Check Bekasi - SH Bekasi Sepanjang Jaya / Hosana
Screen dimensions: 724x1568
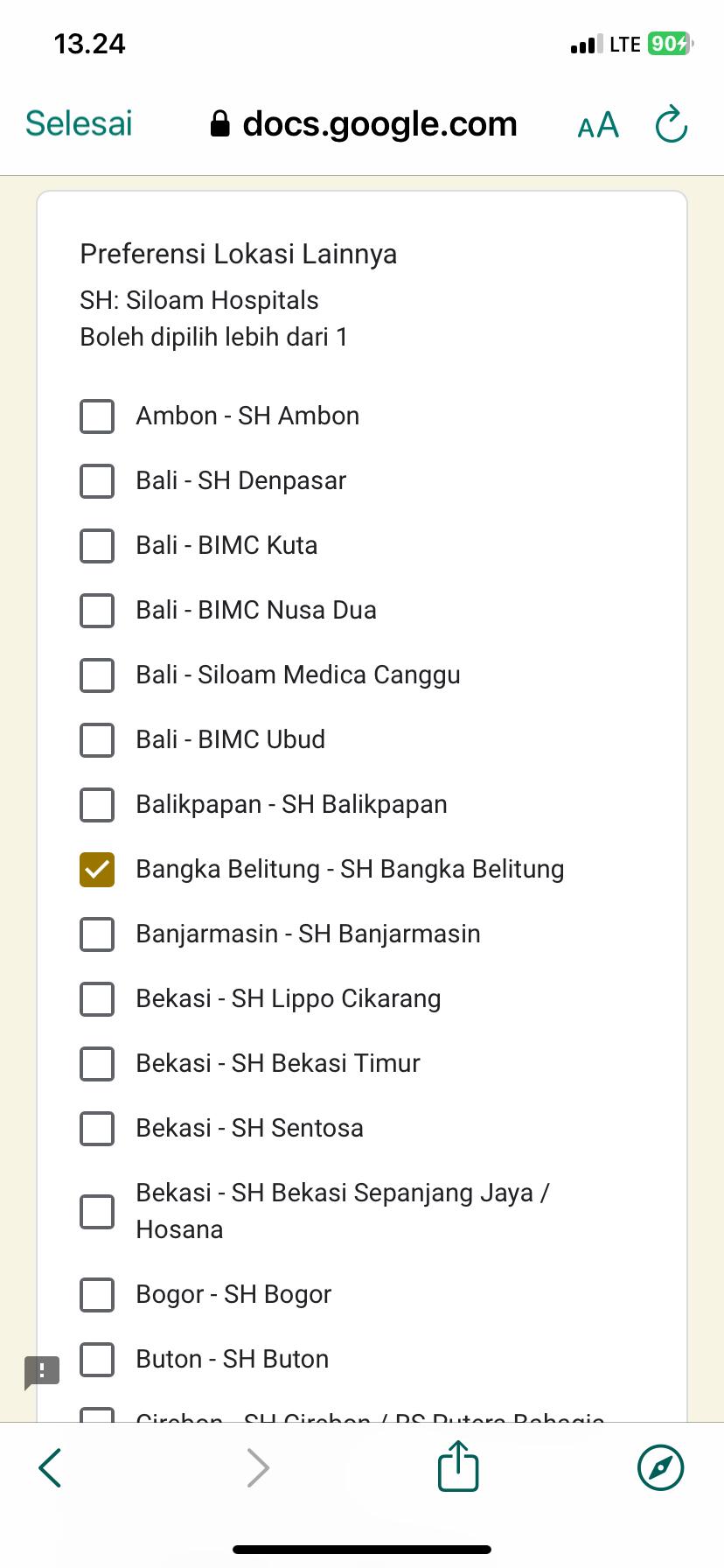(97, 1212)
